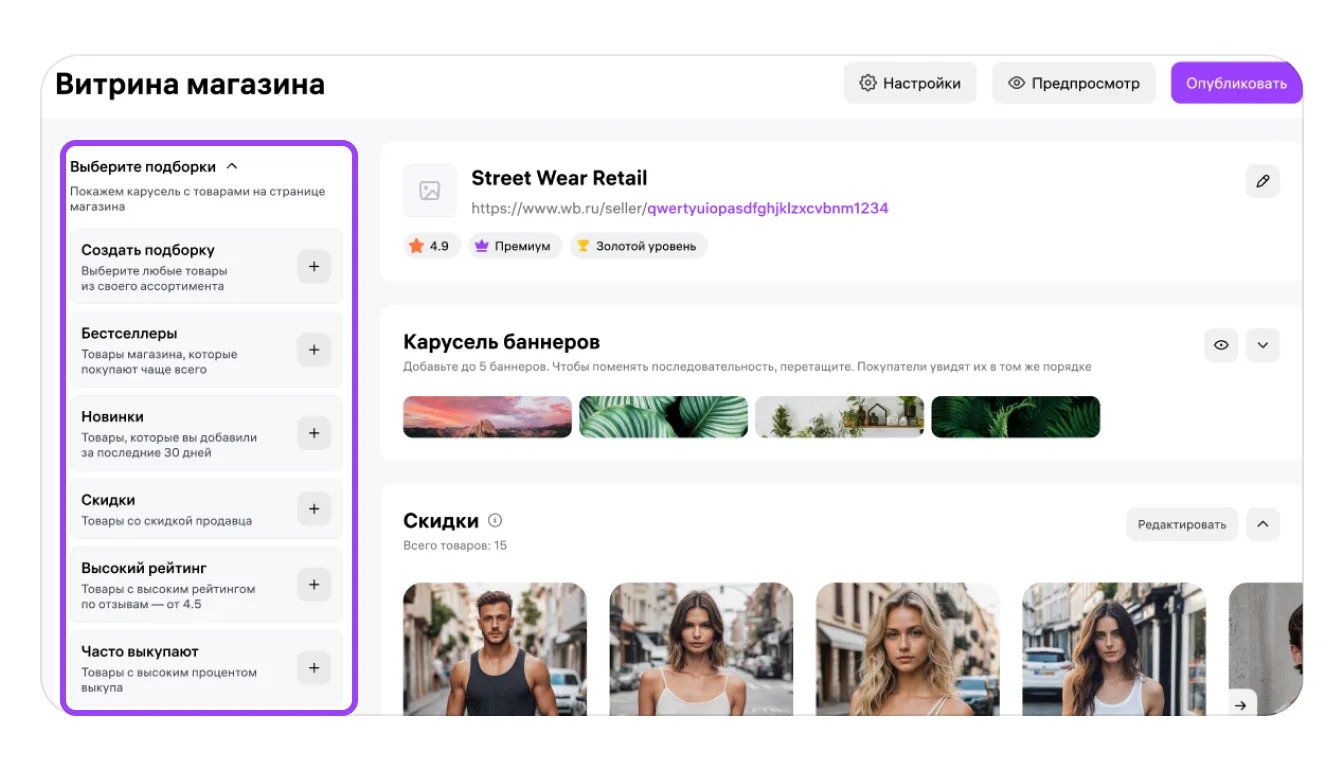Click the info icon next to Скидки heading
The height and width of the screenshot is (770, 1344).
coord(495,521)
